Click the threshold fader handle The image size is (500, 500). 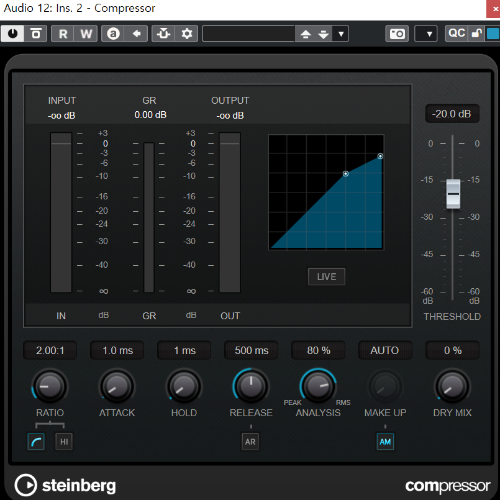pyautogui.click(x=453, y=194)
